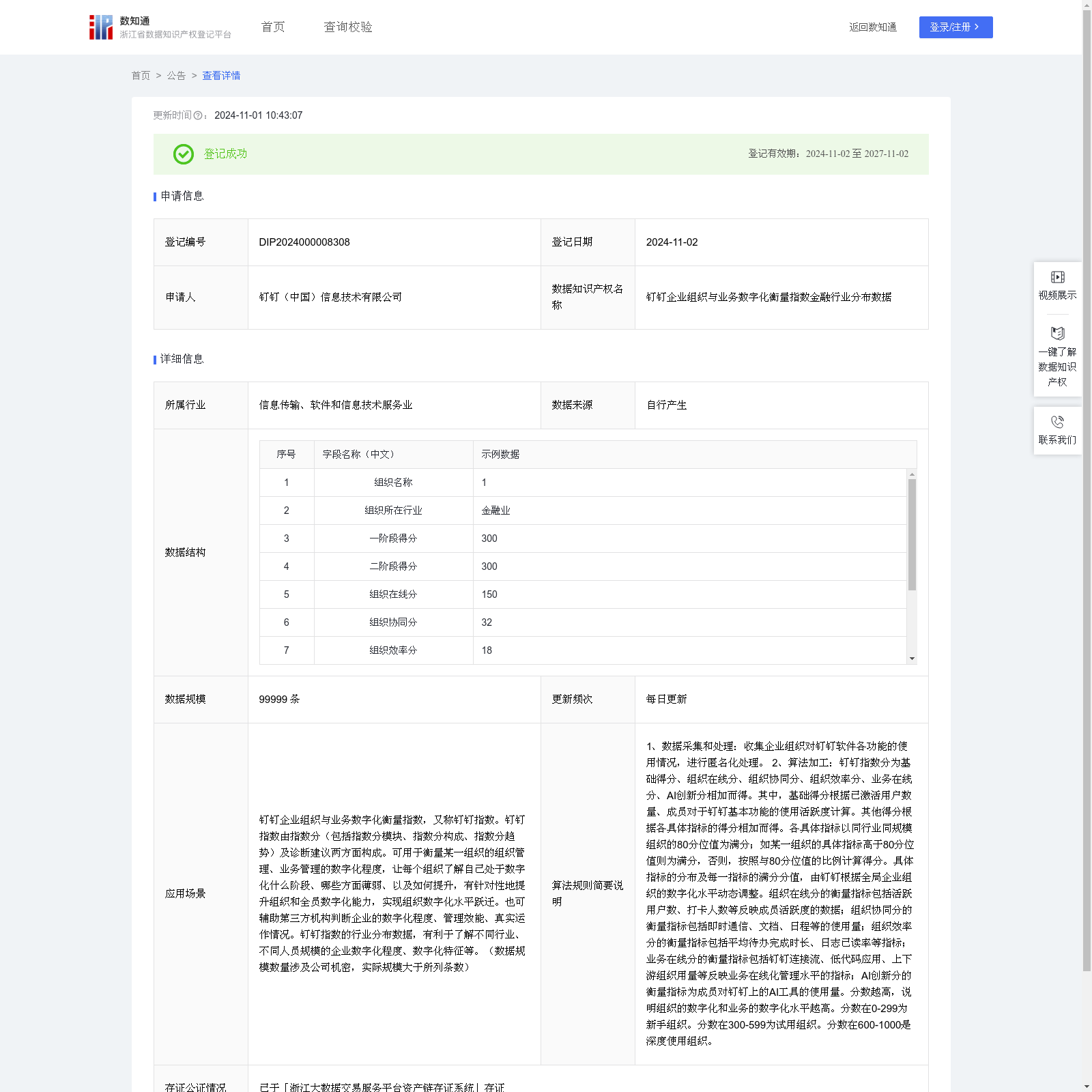
Task: Click the sample value 18
Action: click(x=487, y=650)
